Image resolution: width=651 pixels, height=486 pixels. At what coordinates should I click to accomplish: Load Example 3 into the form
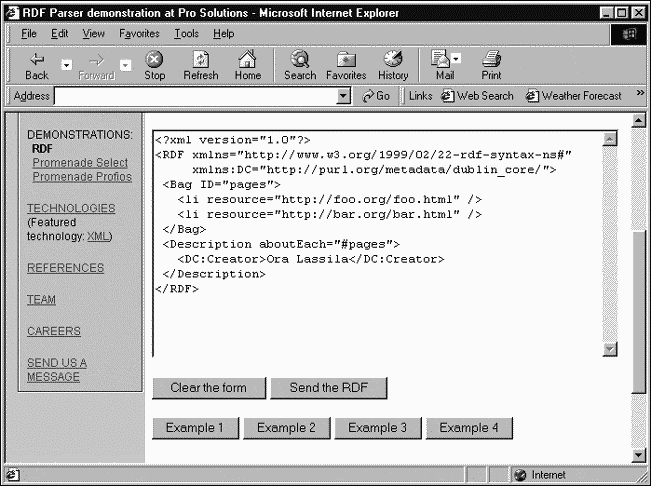click(x=377, y=428)
